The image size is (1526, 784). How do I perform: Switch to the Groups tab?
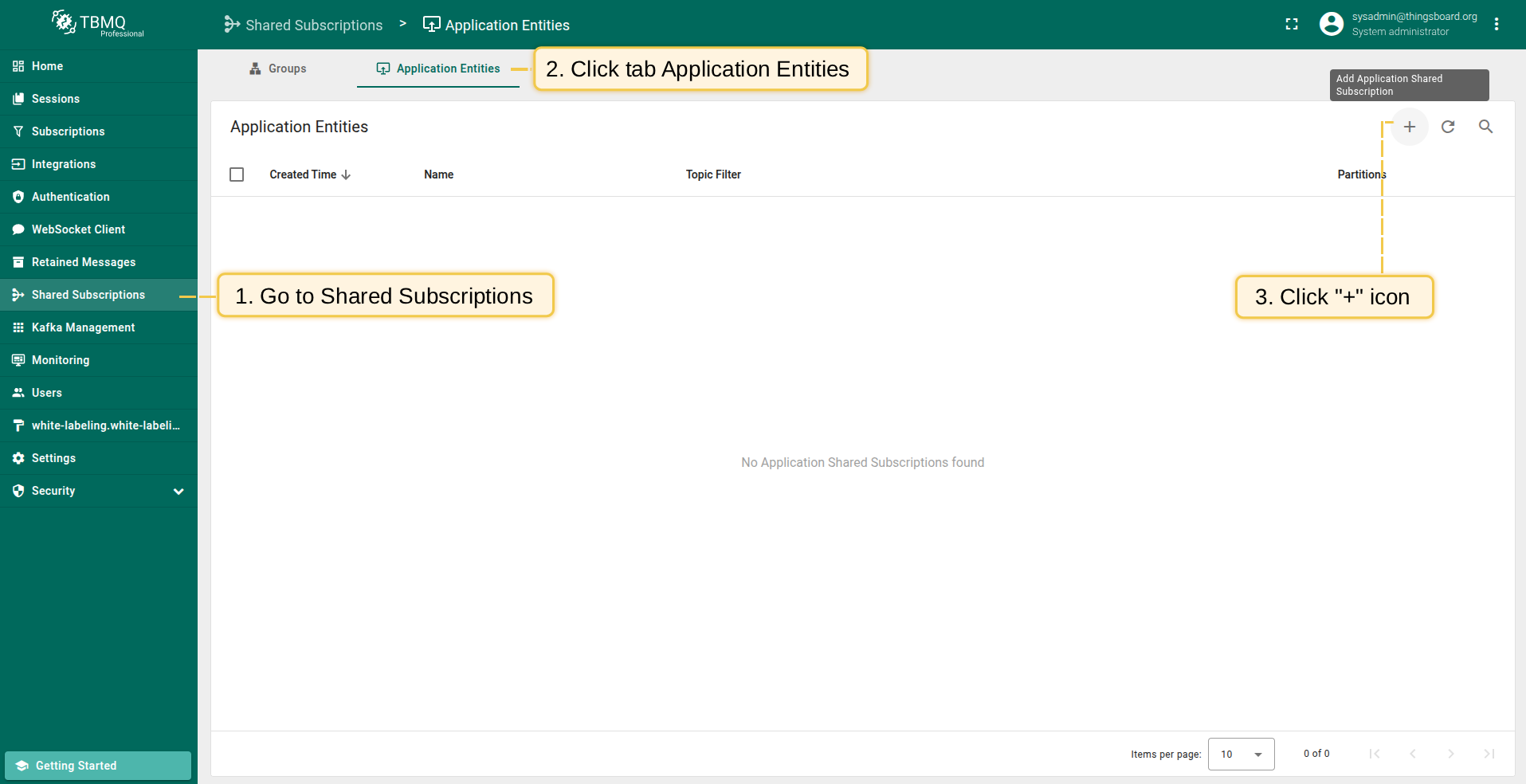tap(278, 69)
